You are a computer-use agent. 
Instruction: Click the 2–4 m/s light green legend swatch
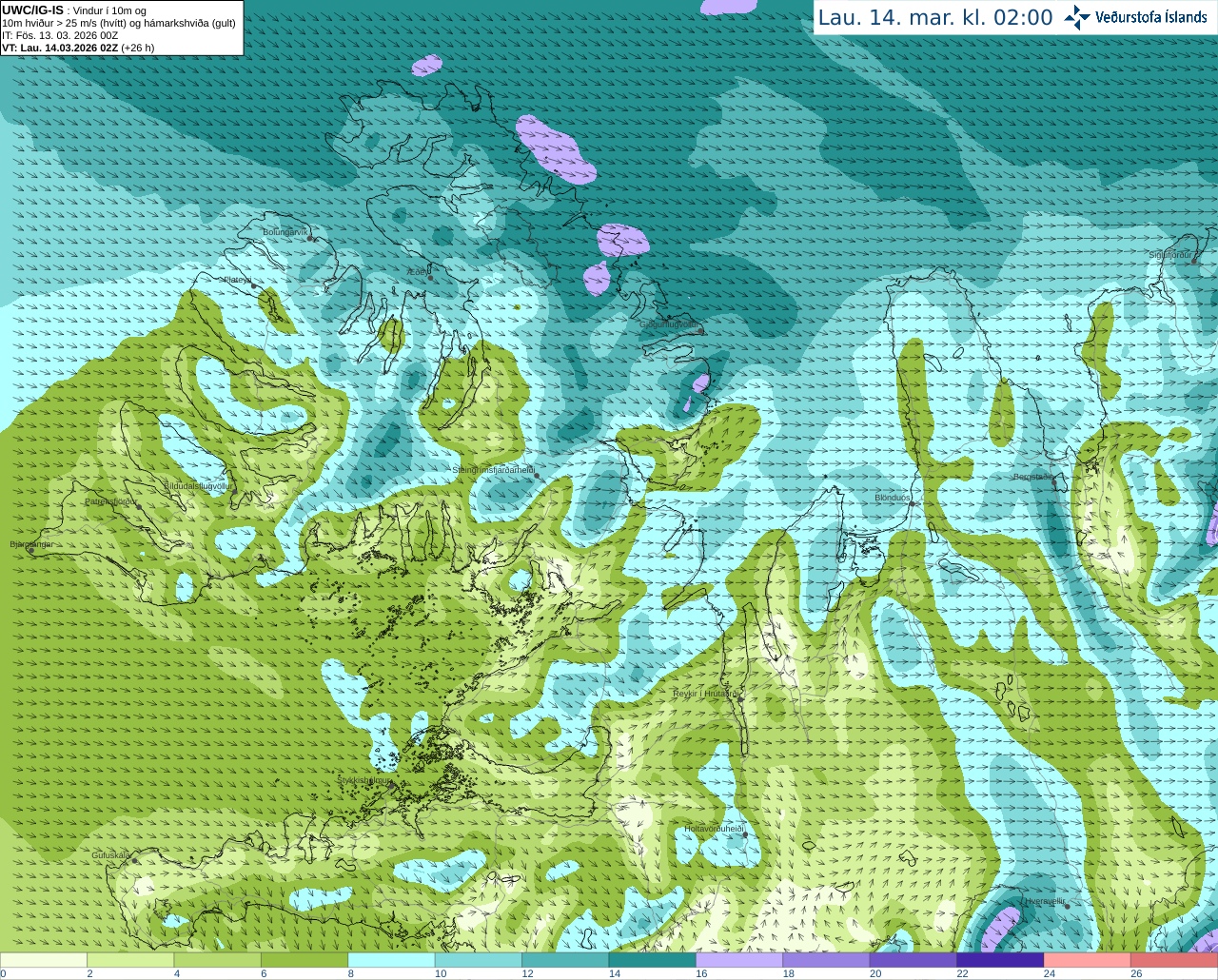[x=130, y=960]
